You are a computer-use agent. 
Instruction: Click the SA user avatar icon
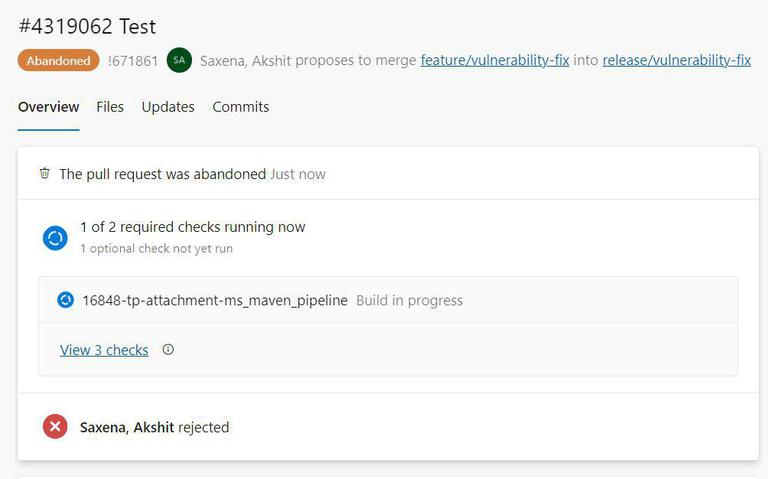click(x=179, y=60)
